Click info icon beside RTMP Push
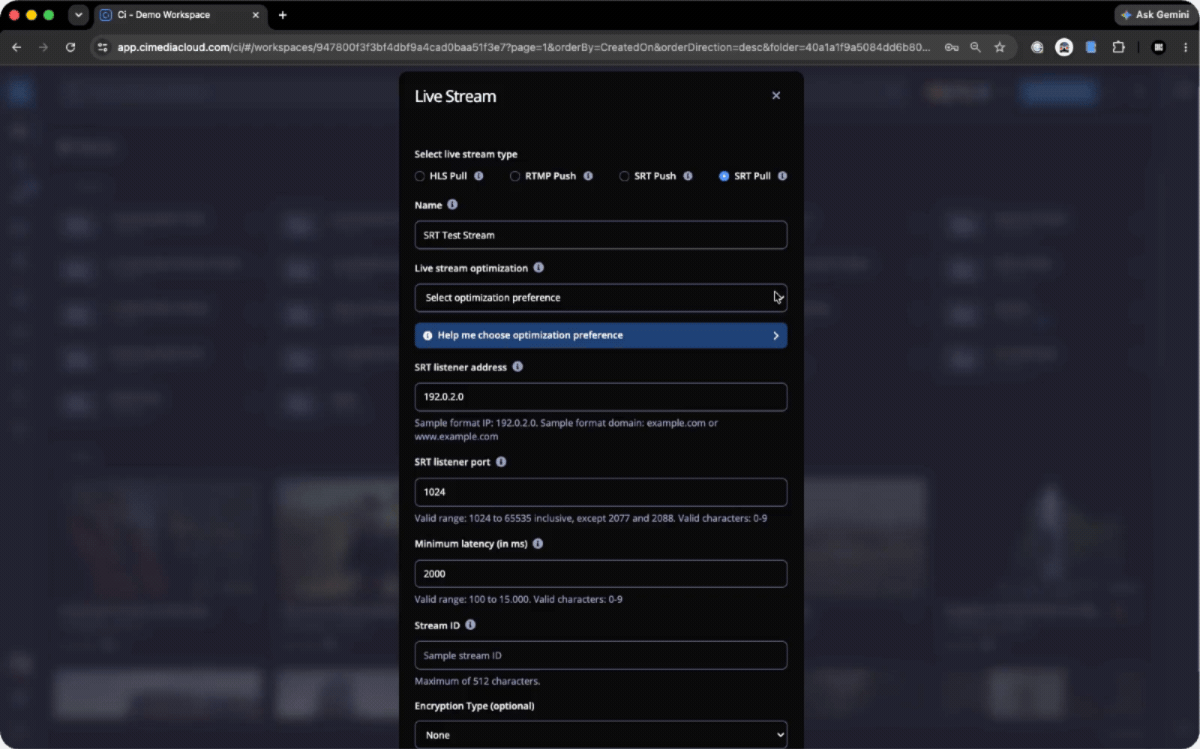 [588, 176]
